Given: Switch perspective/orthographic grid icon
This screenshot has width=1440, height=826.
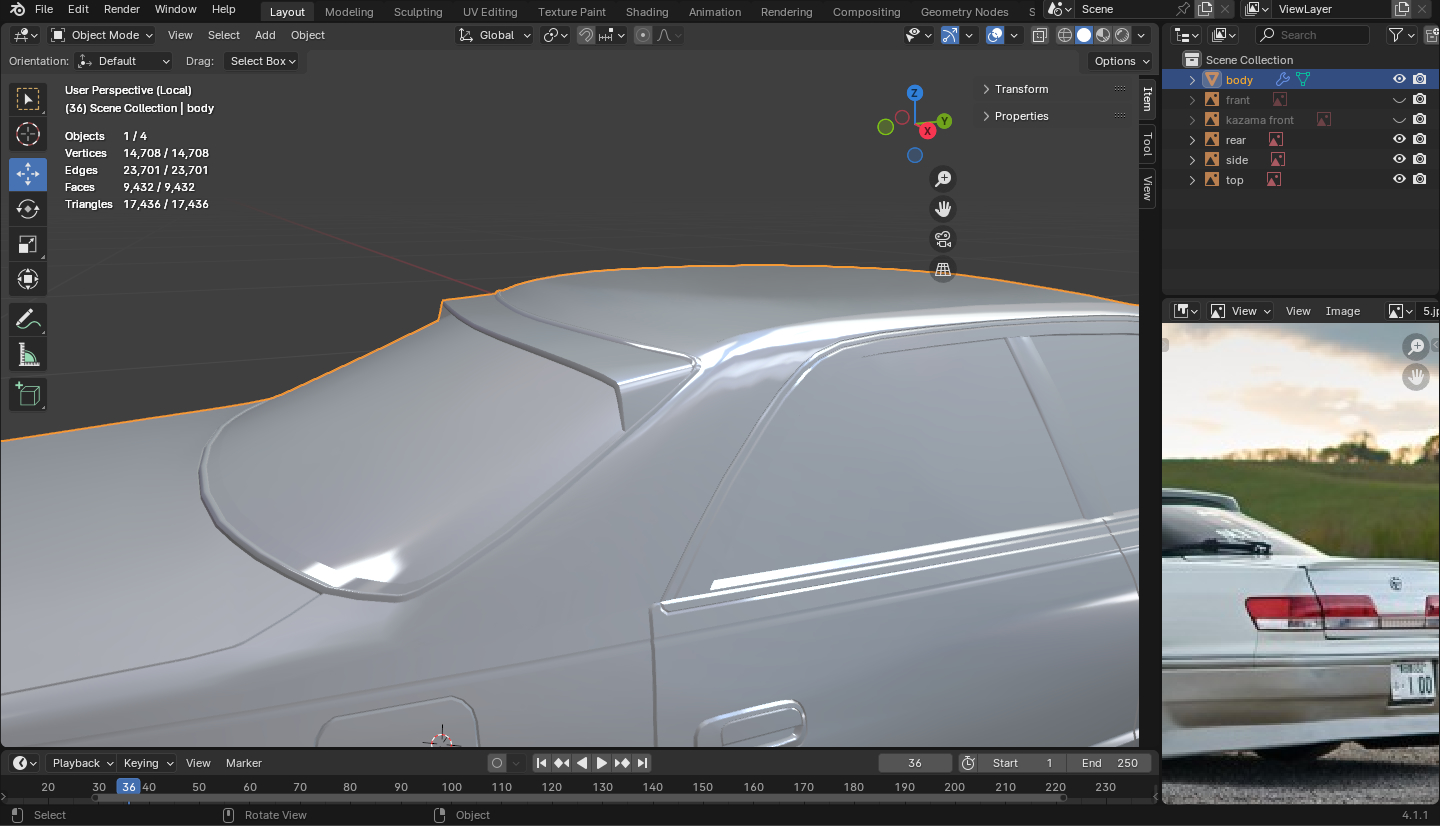Looking at the screenshot, I should (x=942, y=269).
